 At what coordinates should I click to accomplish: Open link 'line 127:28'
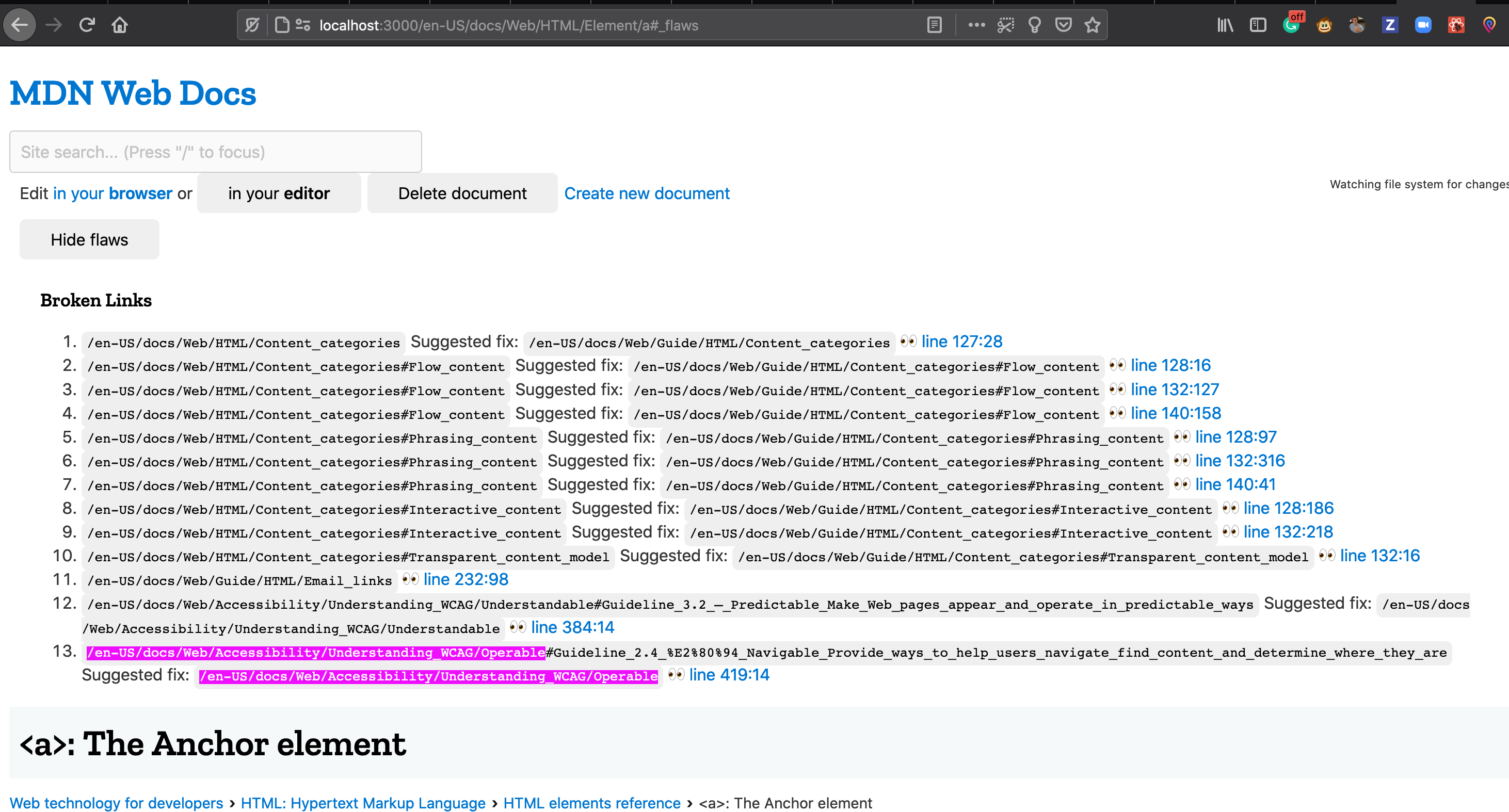(962, 342)
